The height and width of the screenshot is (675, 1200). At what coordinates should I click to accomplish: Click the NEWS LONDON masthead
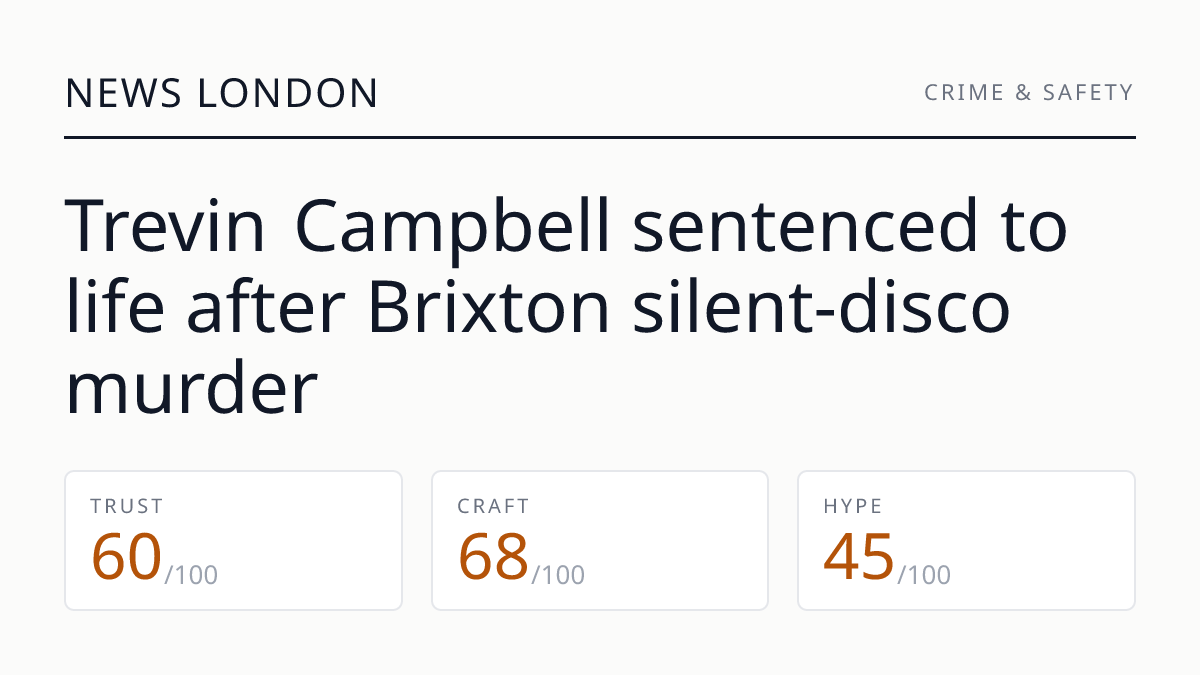coord(222,93)
